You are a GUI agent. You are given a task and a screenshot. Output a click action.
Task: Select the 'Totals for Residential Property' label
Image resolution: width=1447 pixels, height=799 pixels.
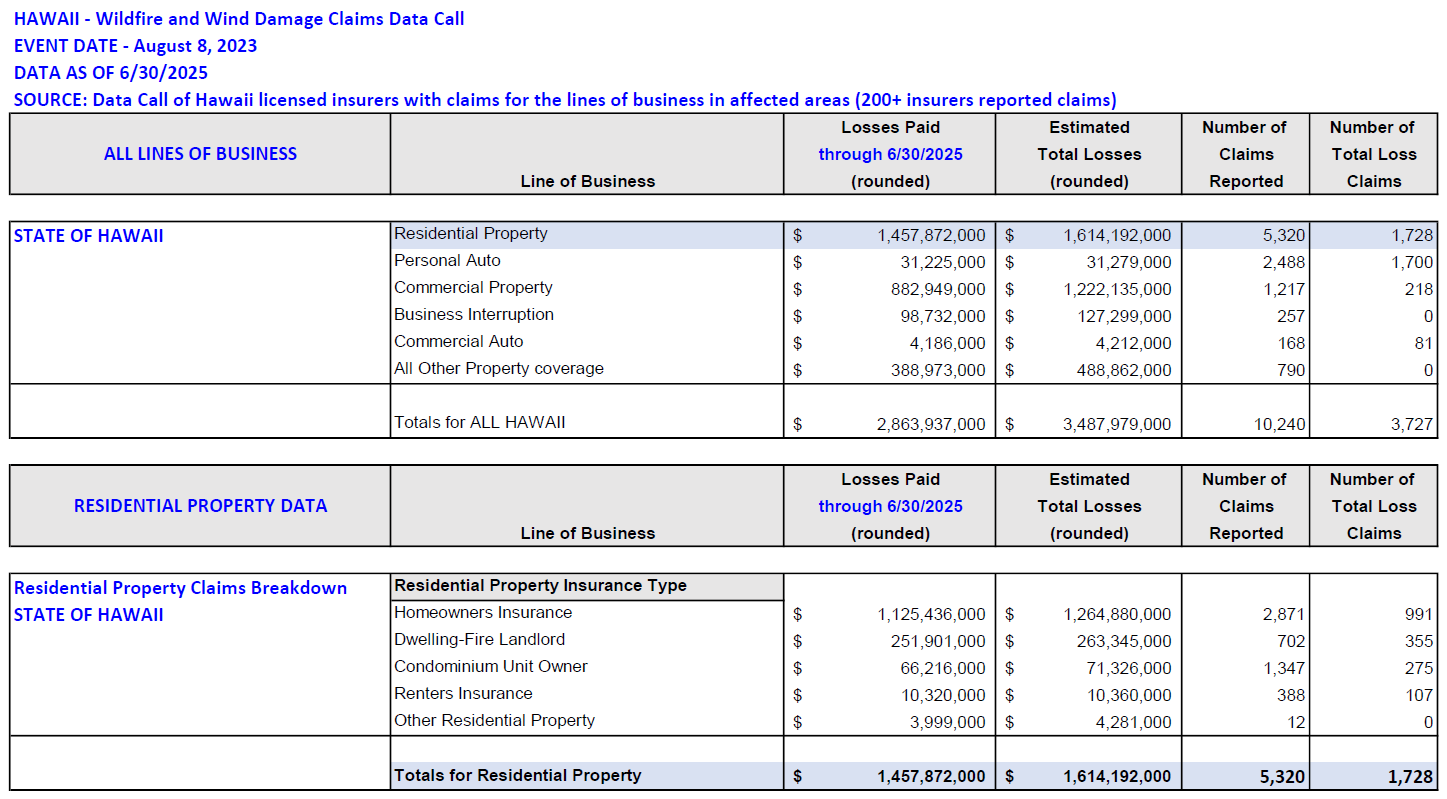(x=518, y=775)
